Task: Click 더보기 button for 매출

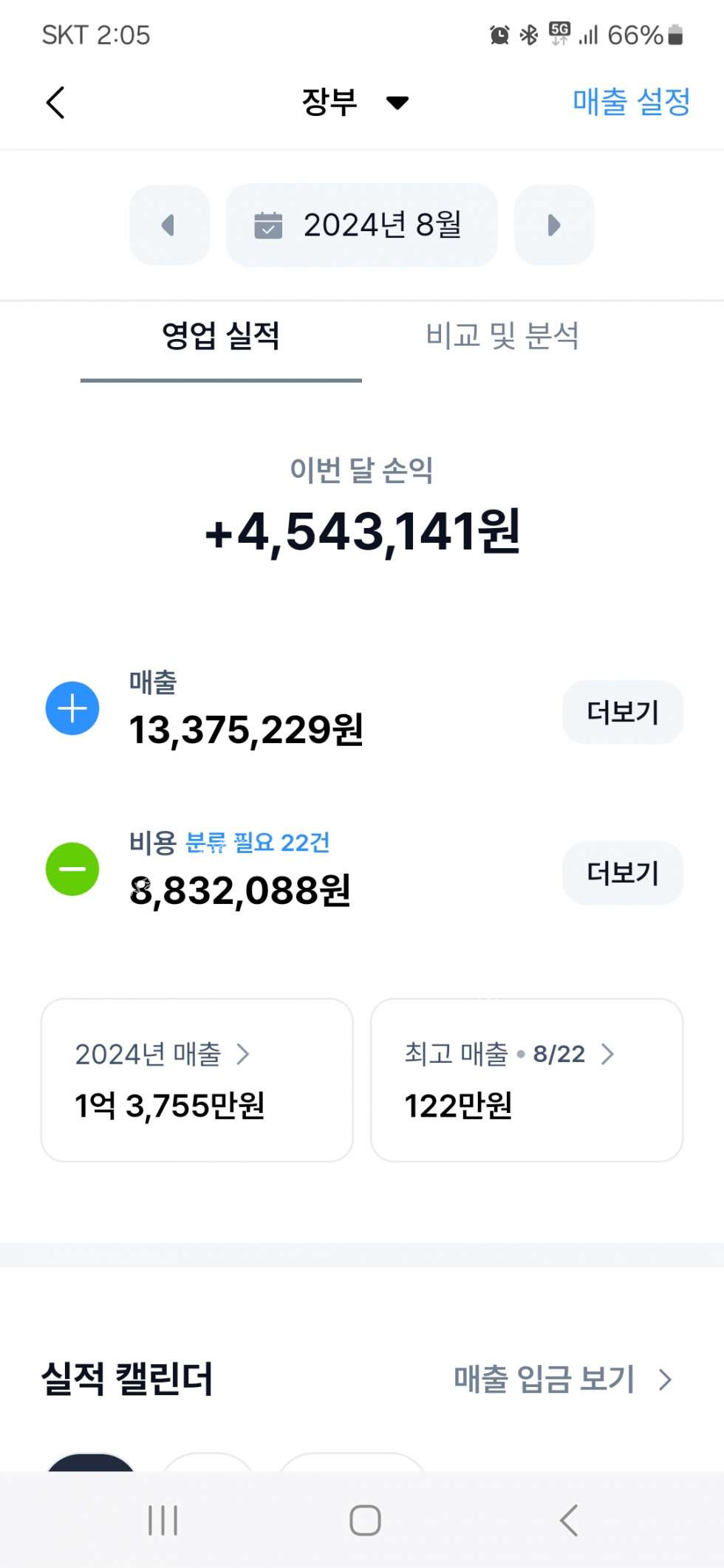Action: [x=623, y=712]
